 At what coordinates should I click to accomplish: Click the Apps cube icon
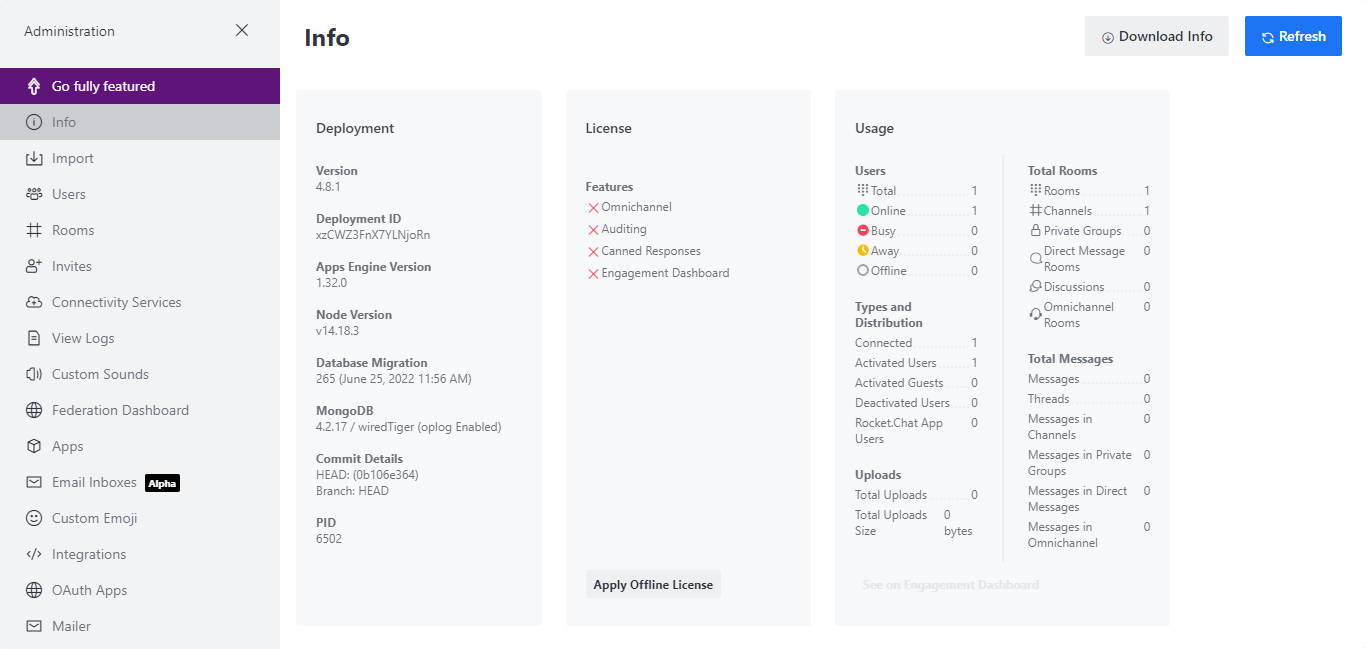34,446
